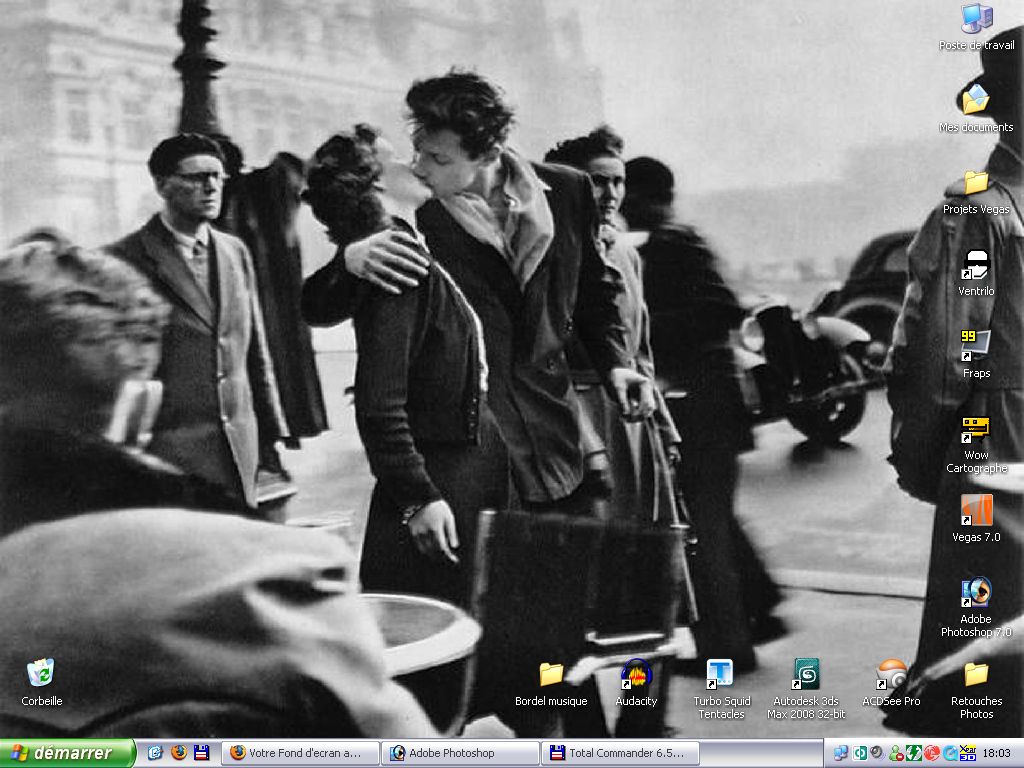Viewport: 1024px width, 768px height.
Task: Select the Vegas 7.0 shortcut icon
Action: point(976,519)
